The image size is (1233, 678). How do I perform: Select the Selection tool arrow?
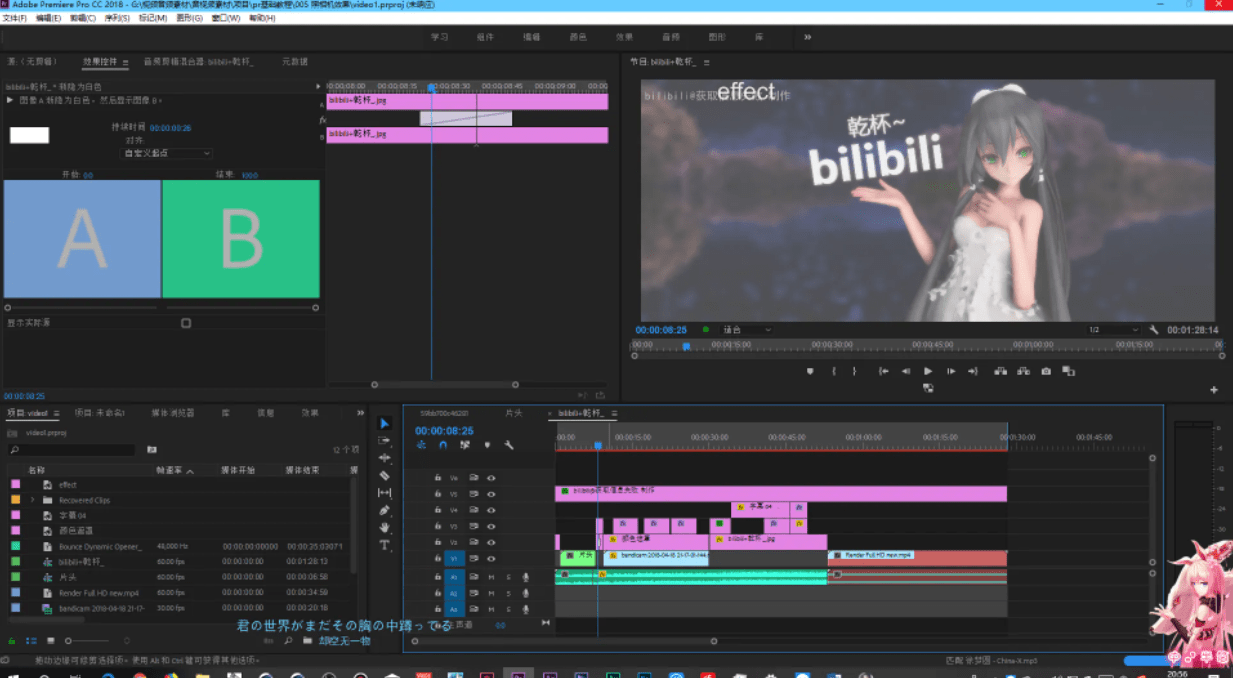[x=385, y=424]
